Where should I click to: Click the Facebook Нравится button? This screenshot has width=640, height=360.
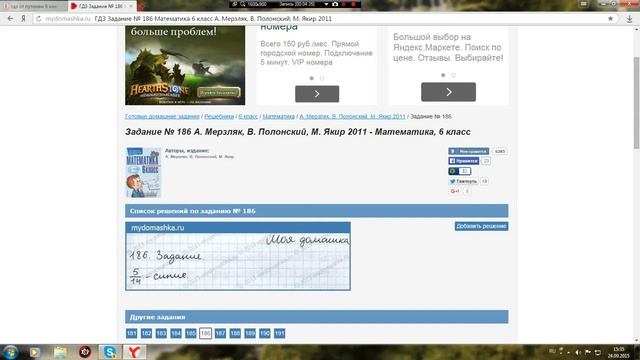[x=464, y=161]
